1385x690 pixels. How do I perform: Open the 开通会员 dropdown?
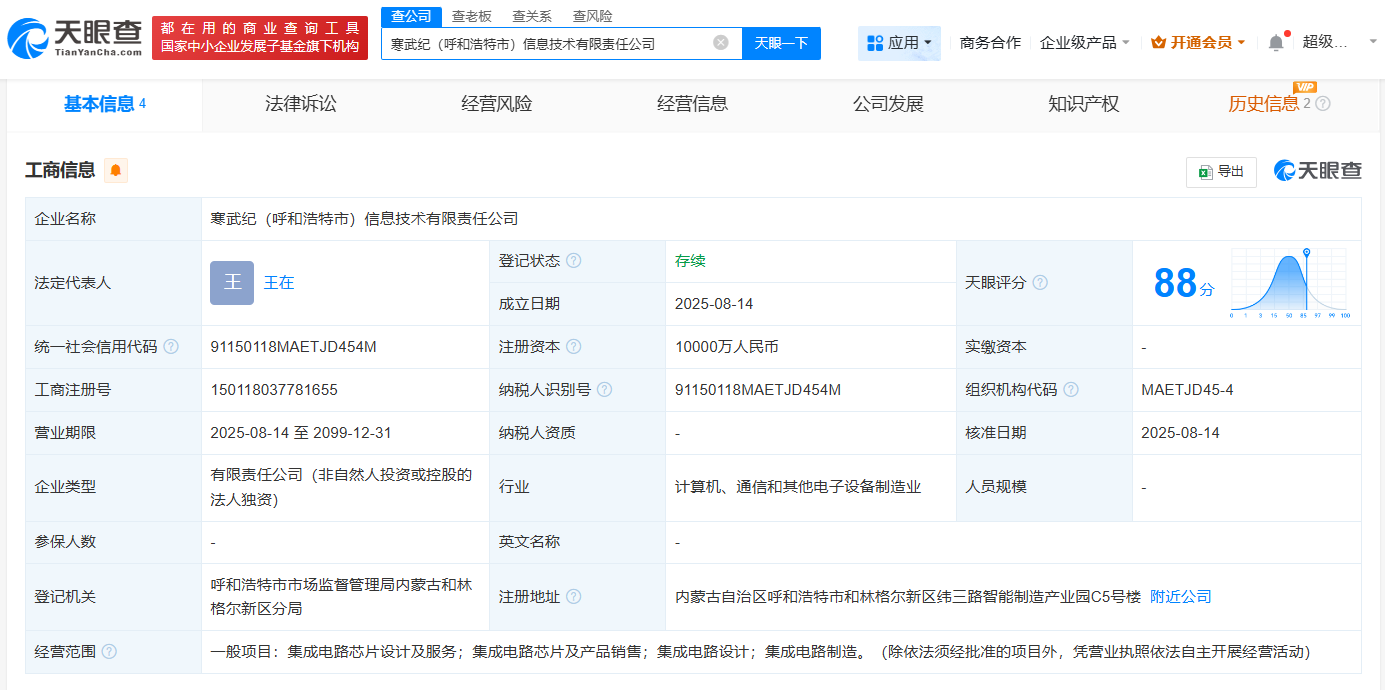click(1198, 42)
